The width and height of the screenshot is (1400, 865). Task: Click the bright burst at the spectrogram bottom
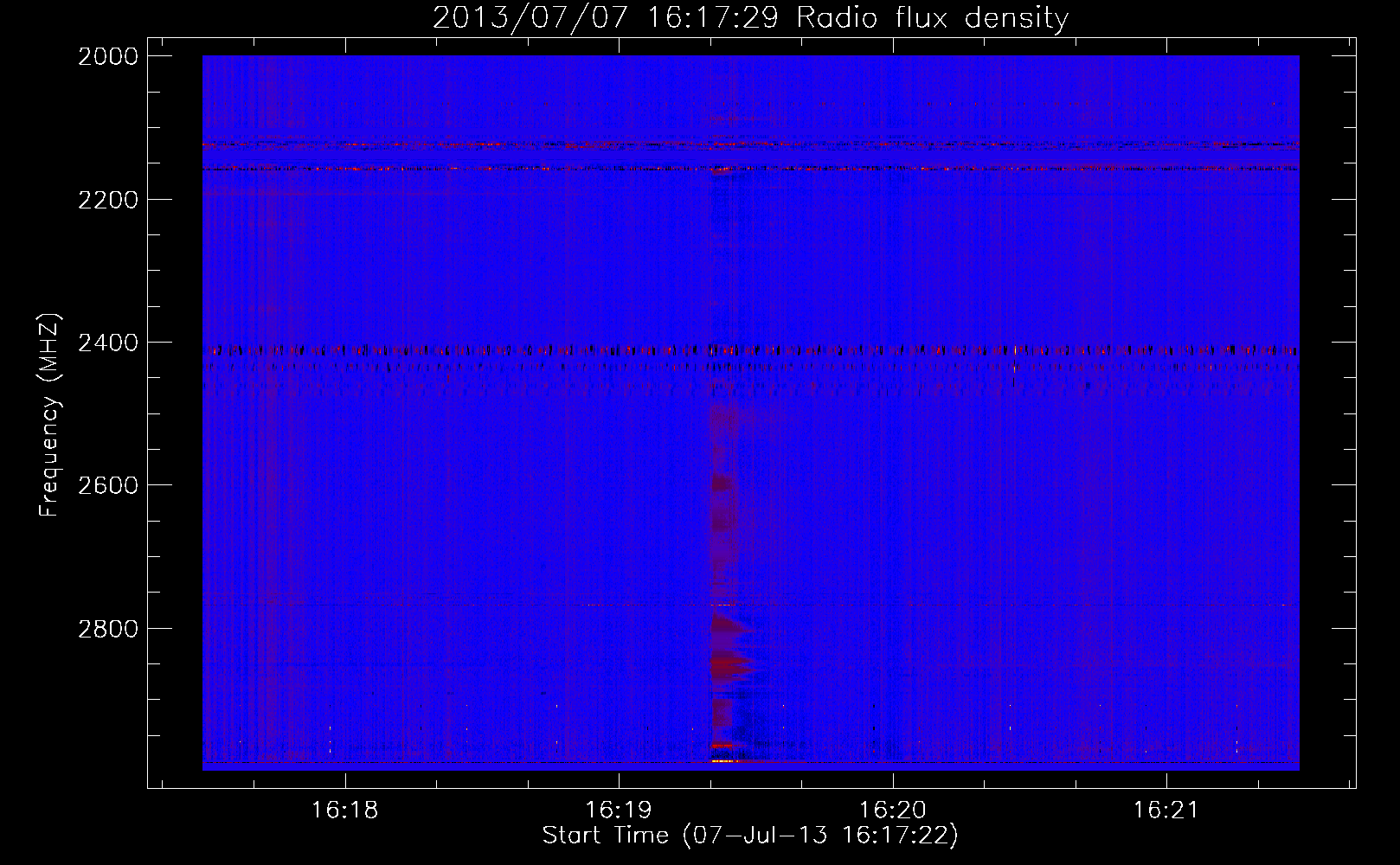tap(725, 761)
